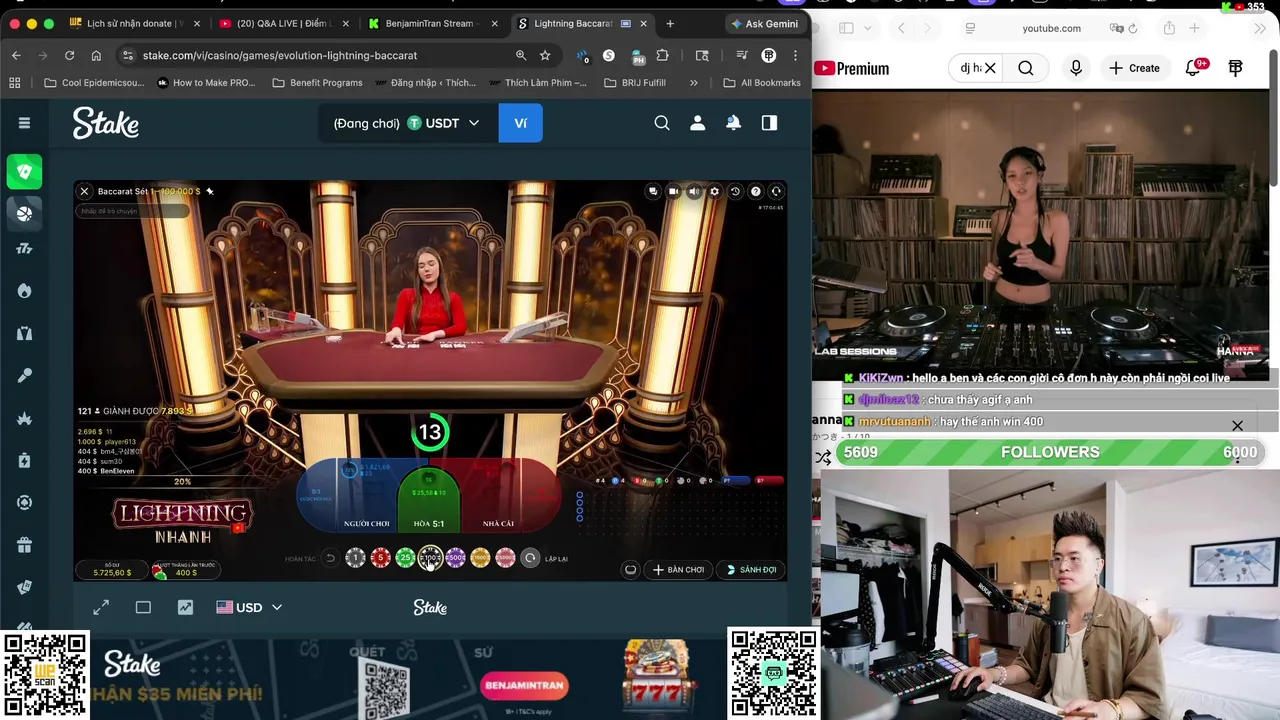Open the gift box icon in sidebar
1280x720 pixels.
tap(24, 545)
